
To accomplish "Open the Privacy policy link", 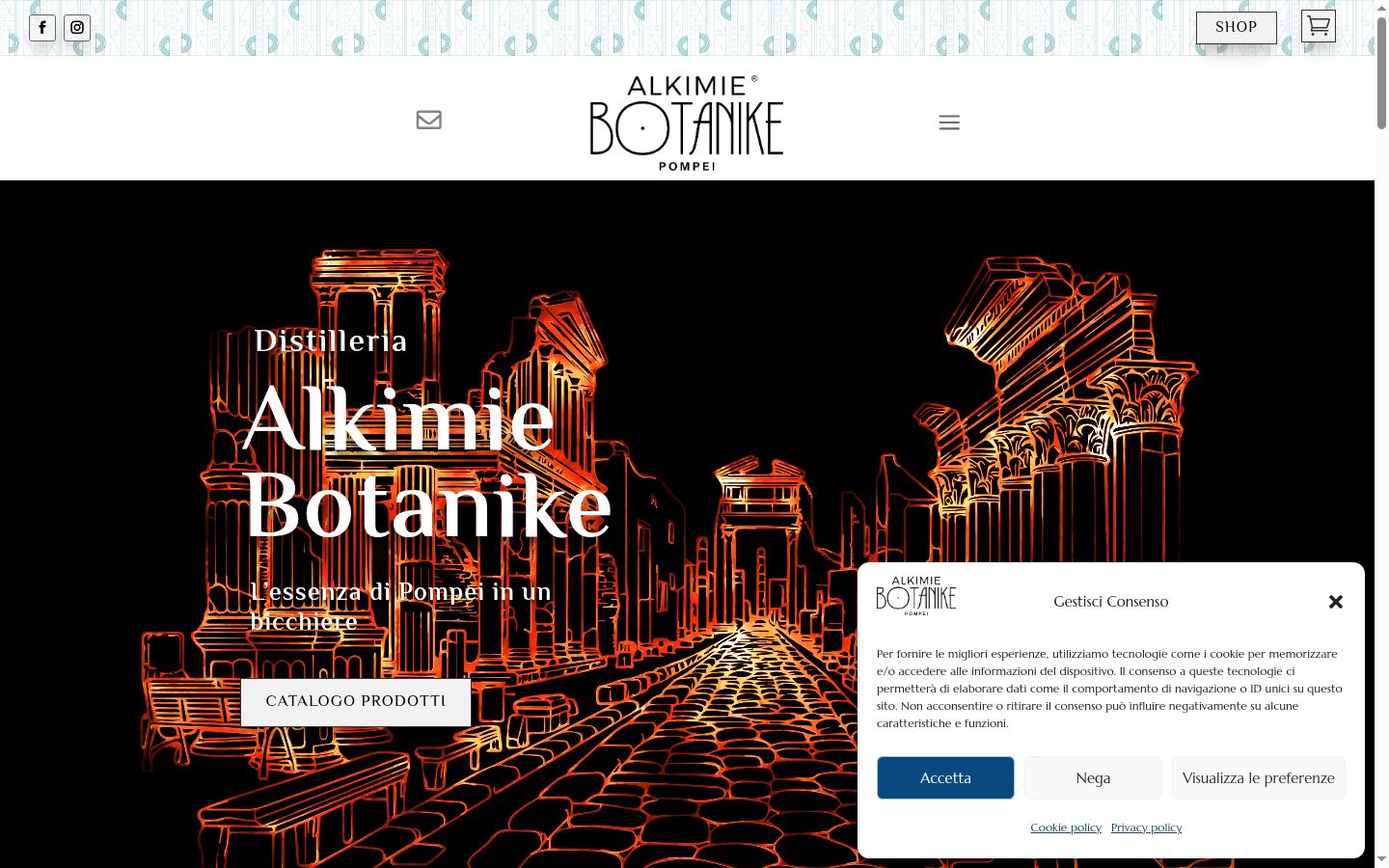I will (1146, 827).
